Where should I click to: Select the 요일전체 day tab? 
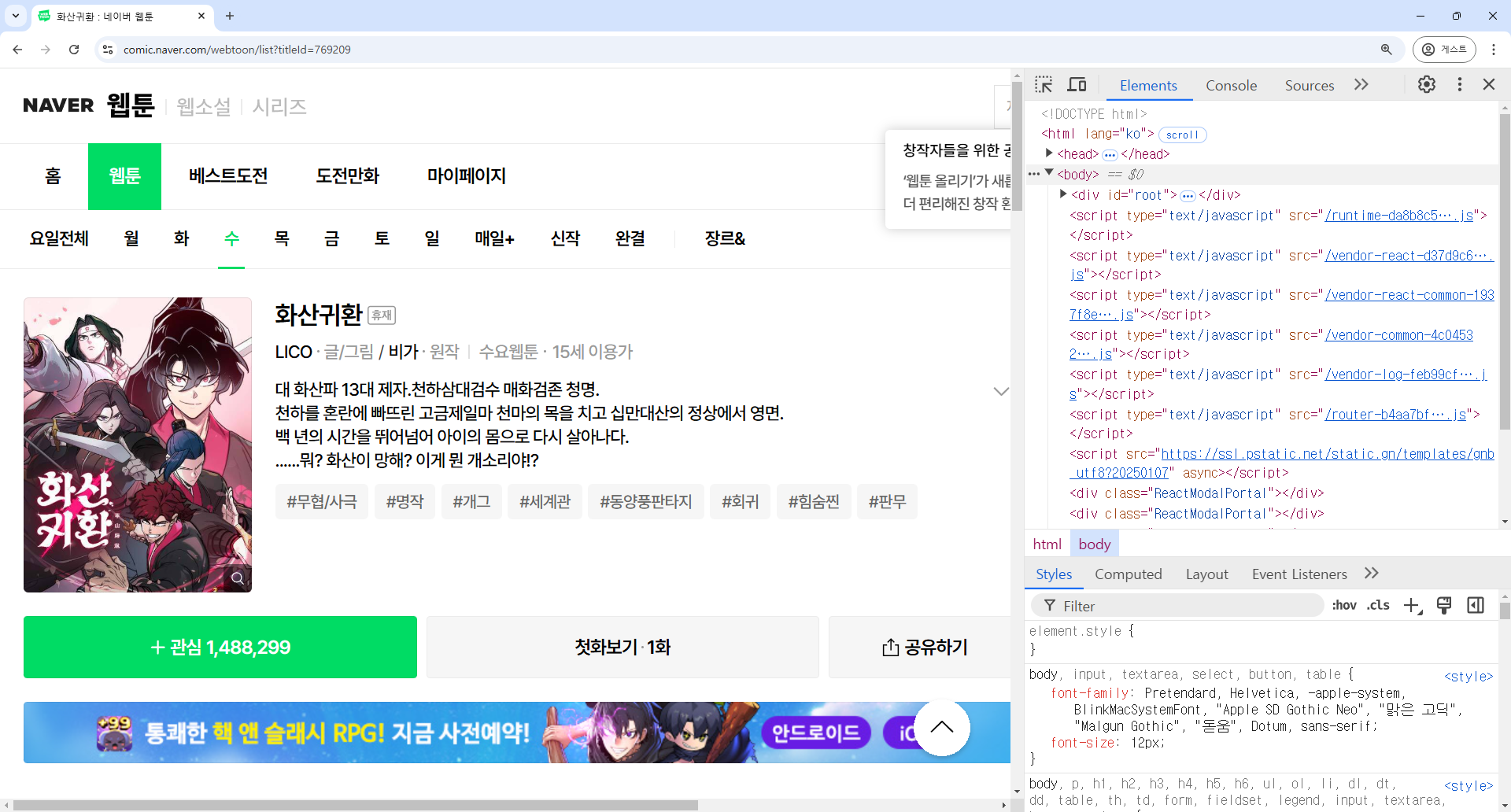(x=59, y=238)
